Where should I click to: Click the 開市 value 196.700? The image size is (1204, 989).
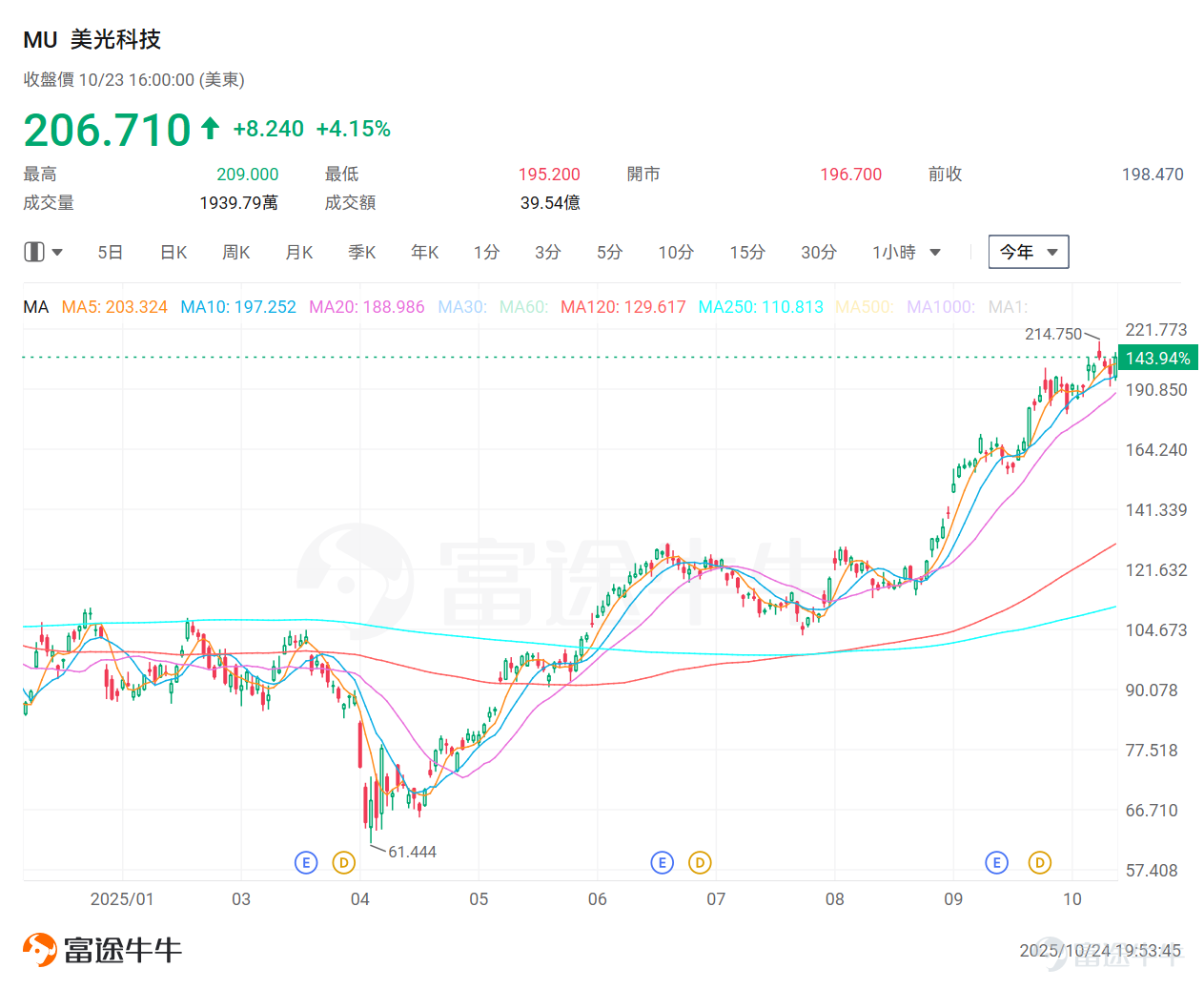tap(851, 175)
